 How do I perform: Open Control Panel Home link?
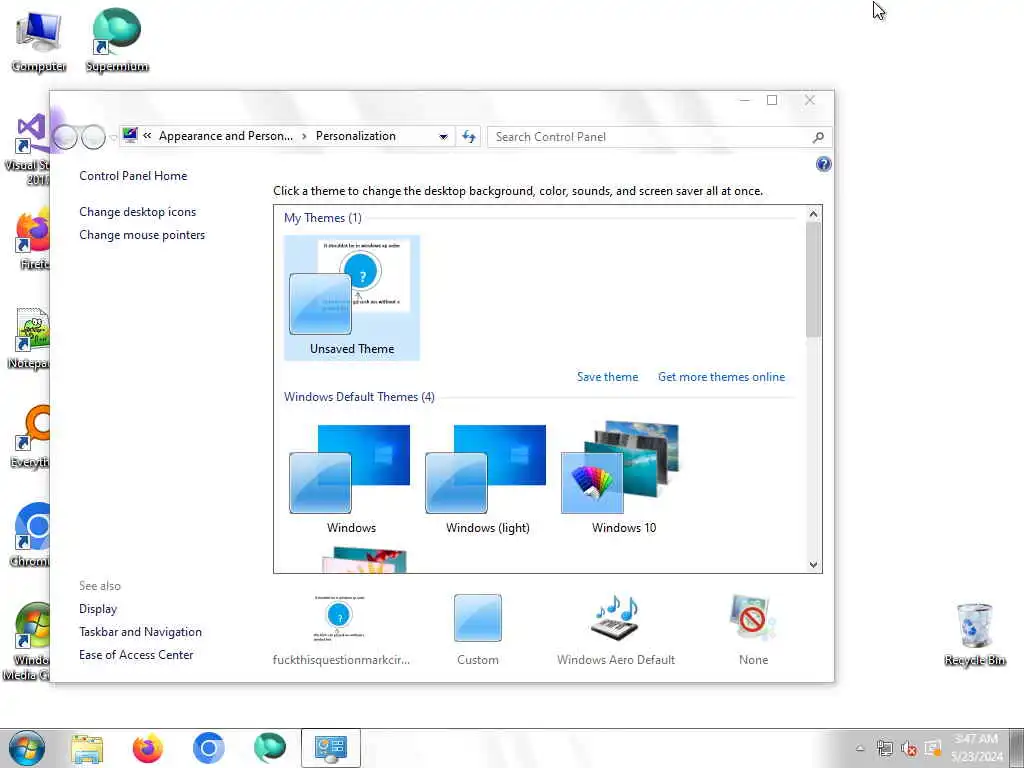[133, 176]
